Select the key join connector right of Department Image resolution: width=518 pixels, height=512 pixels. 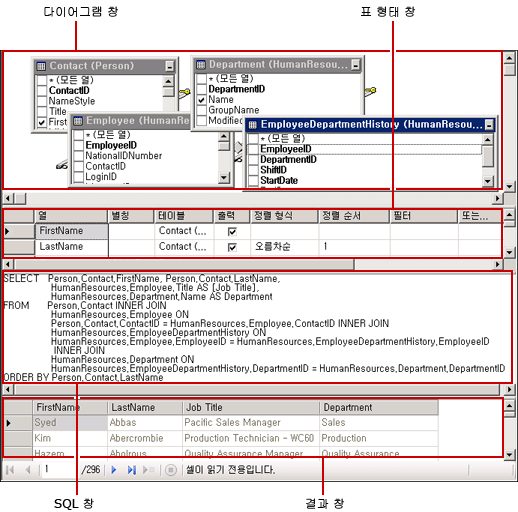click(370, 91)
